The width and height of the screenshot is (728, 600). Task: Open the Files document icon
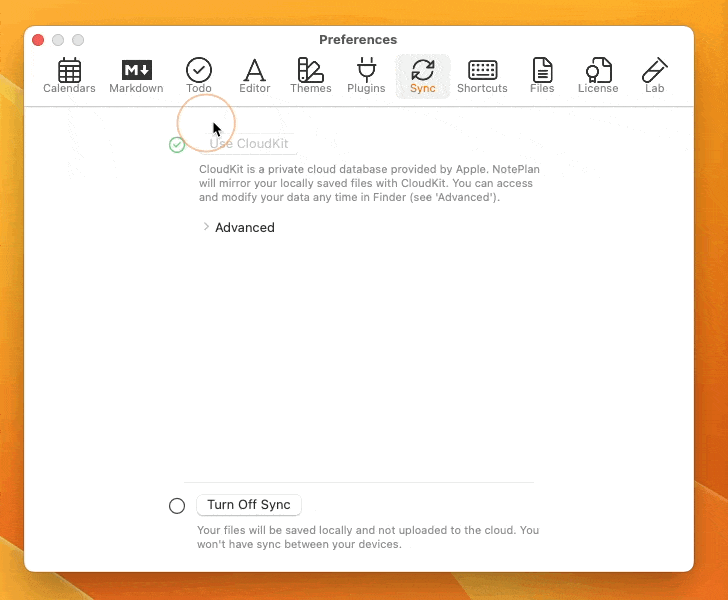(x=542, y=70)
